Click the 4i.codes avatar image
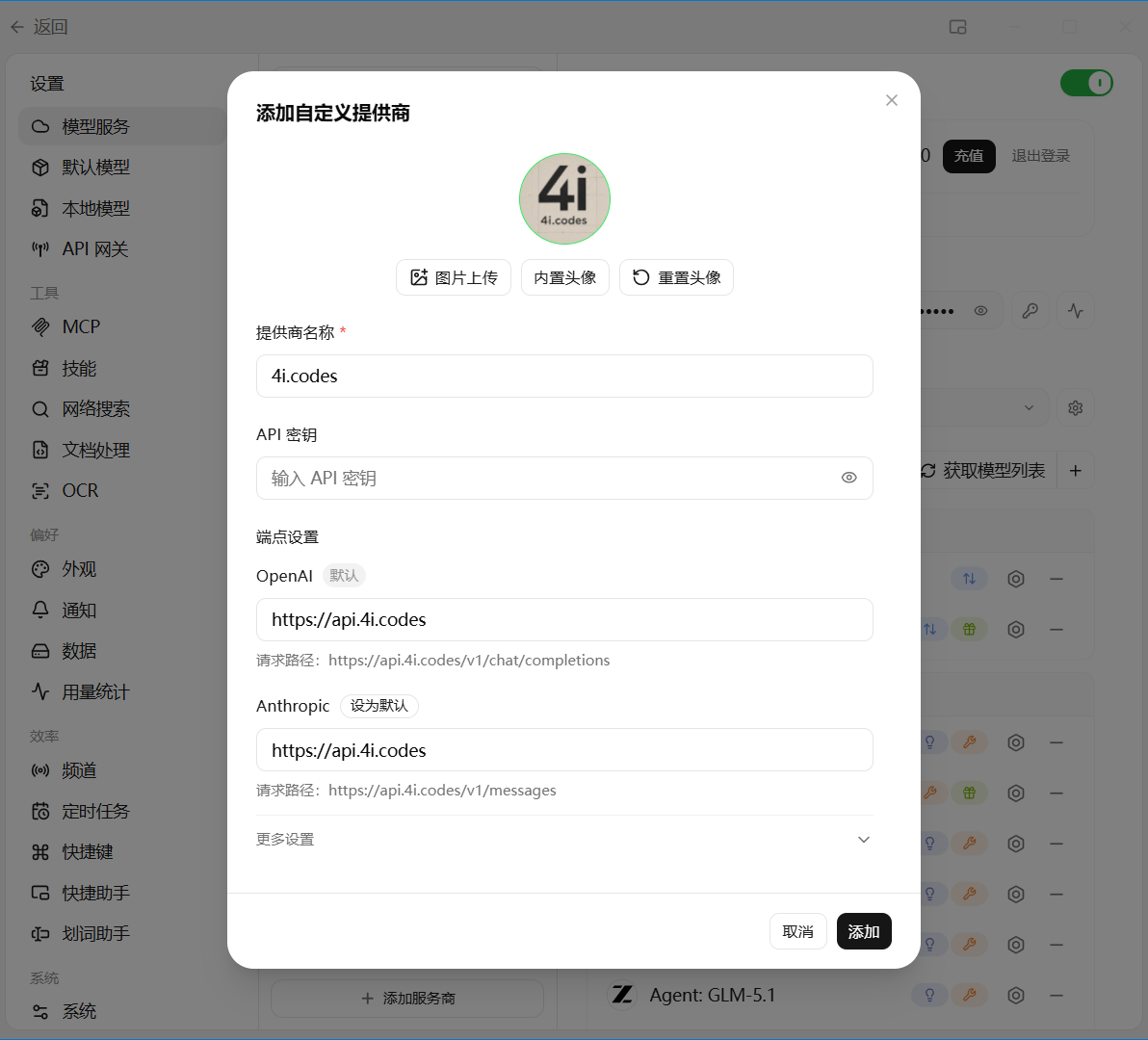The image size is (1148, 1040). pos(564,198)
